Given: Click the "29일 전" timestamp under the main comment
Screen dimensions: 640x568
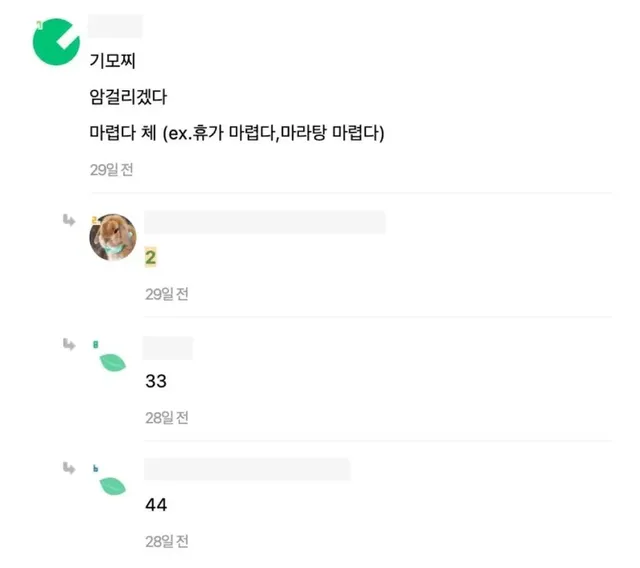Looking at the screenshot, I should [x=111, y=170].
